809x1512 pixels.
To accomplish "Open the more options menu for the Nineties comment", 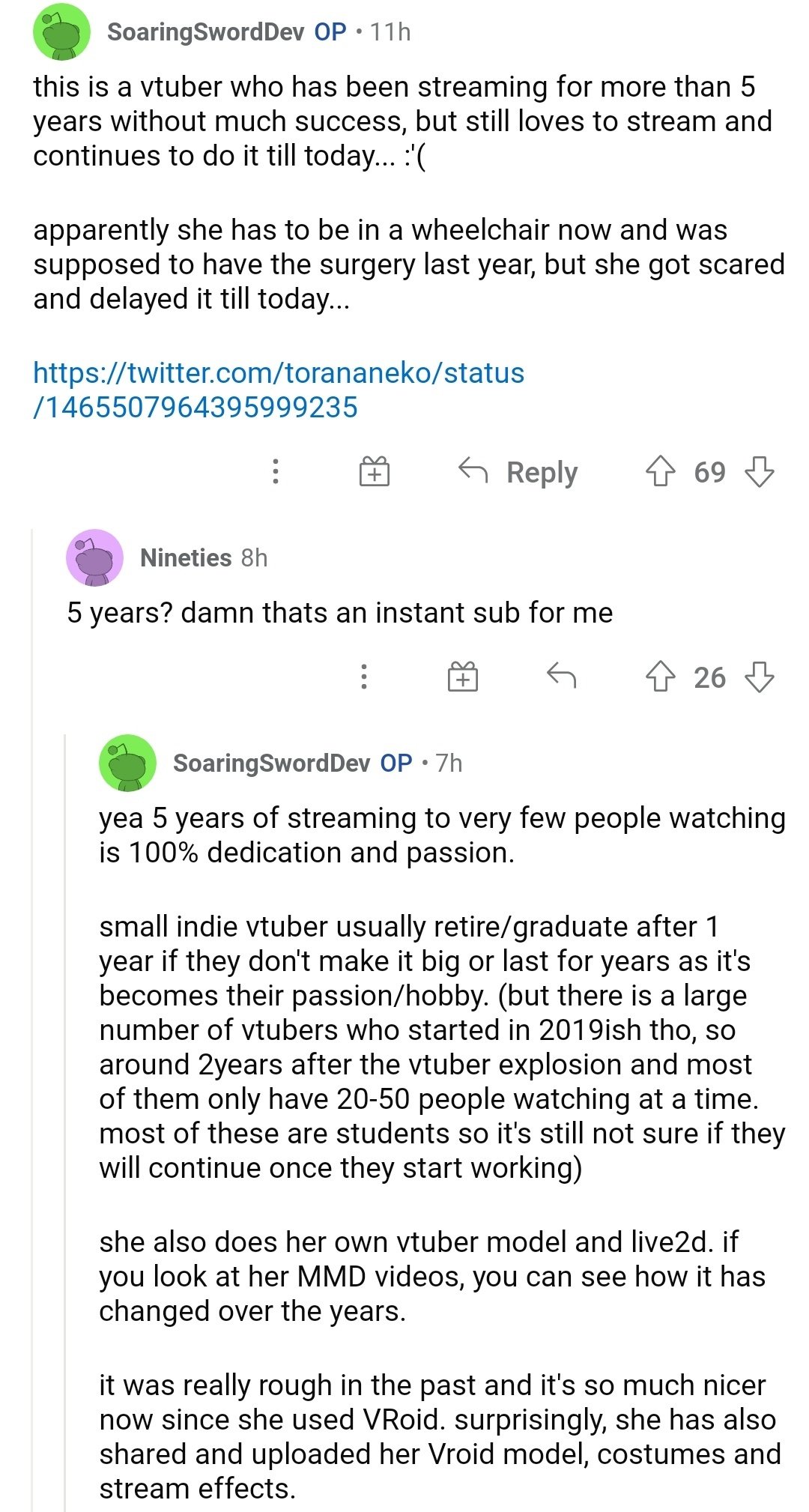I will pyautogui.click(x=364, y=676).
